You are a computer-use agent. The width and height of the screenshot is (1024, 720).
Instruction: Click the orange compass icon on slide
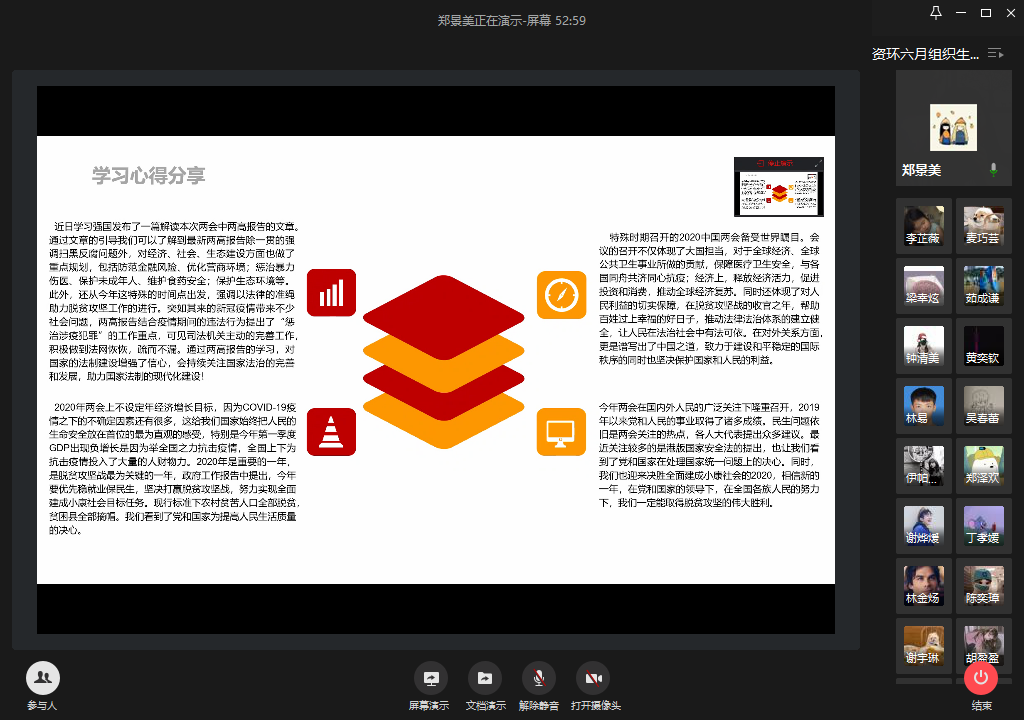click(x=562, y=295)
